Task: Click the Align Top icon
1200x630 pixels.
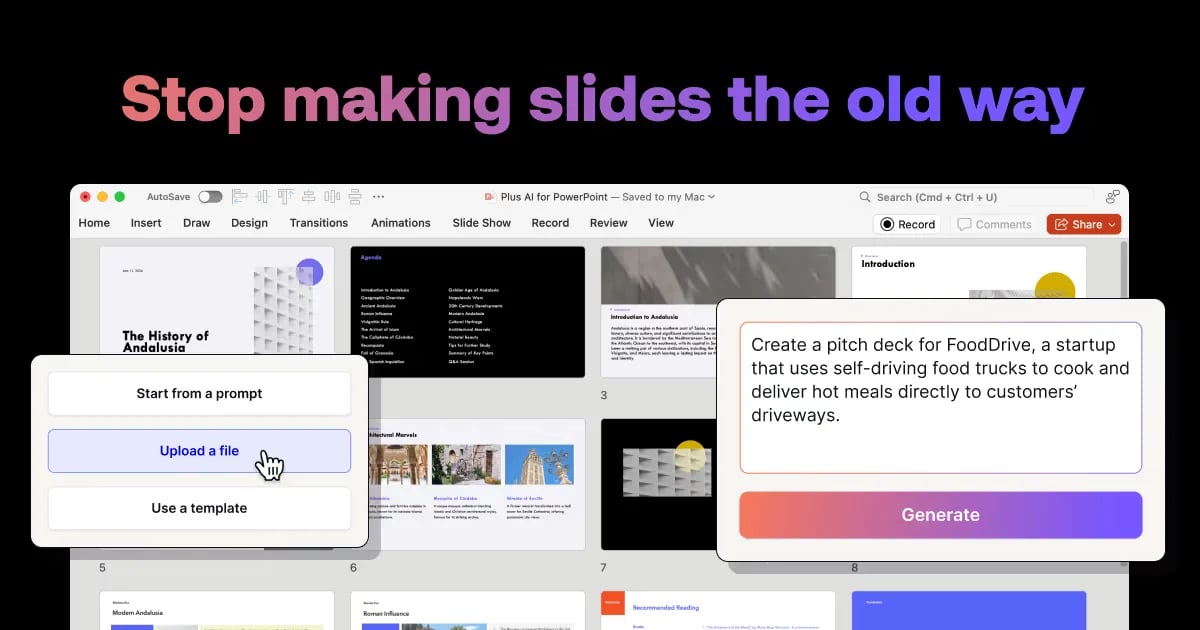Action: (x=286, y=197)
